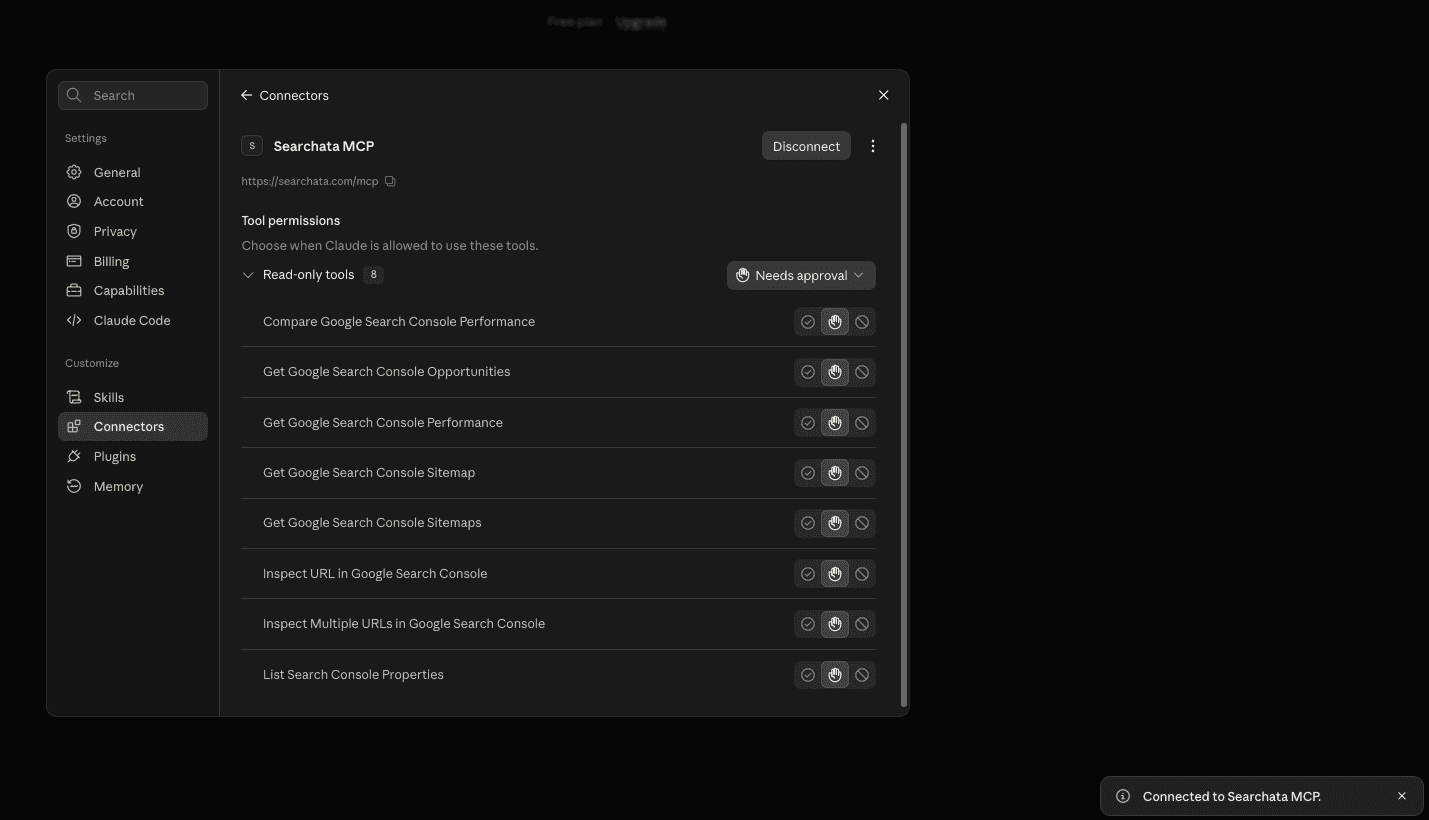Click the https://searchata.com/mcp URL text
This screenshot has height=820, width=1429.
click(310, 181)
